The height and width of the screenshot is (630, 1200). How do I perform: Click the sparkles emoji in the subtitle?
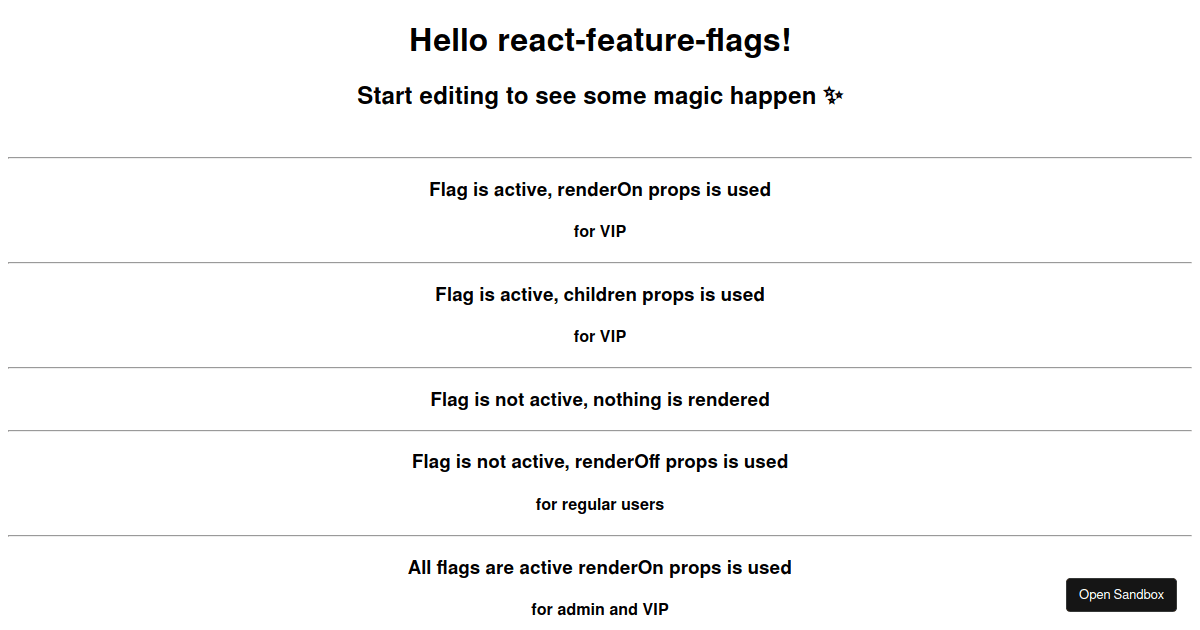click(833, 95)
